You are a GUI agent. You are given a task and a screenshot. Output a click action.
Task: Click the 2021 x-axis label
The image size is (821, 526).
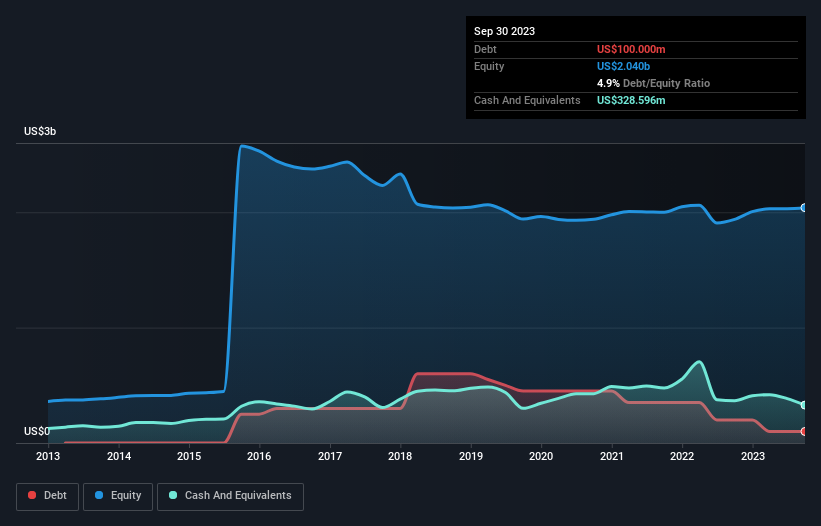click(612, 456)
